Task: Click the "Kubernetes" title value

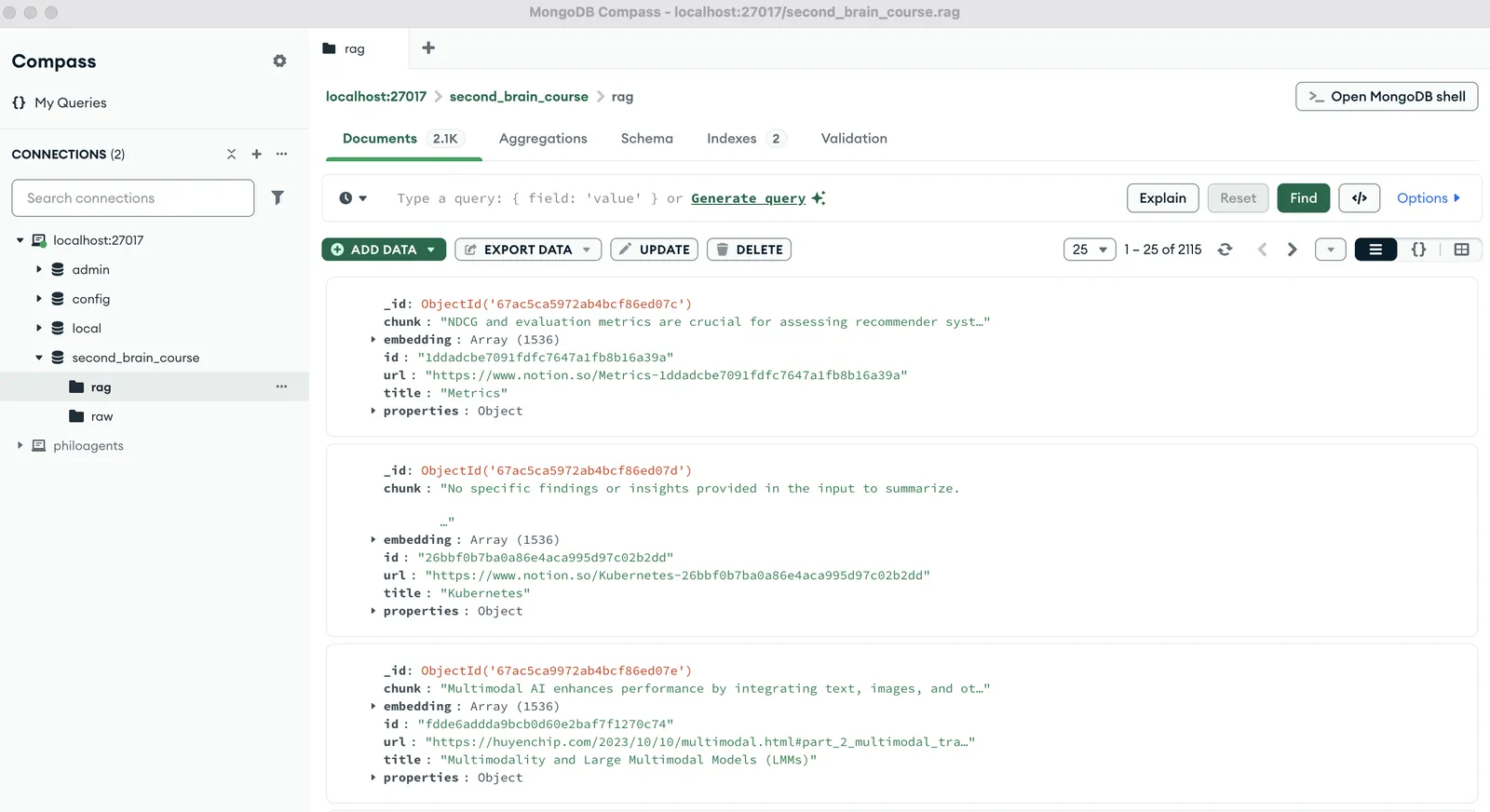Action: tap(485, 593)
